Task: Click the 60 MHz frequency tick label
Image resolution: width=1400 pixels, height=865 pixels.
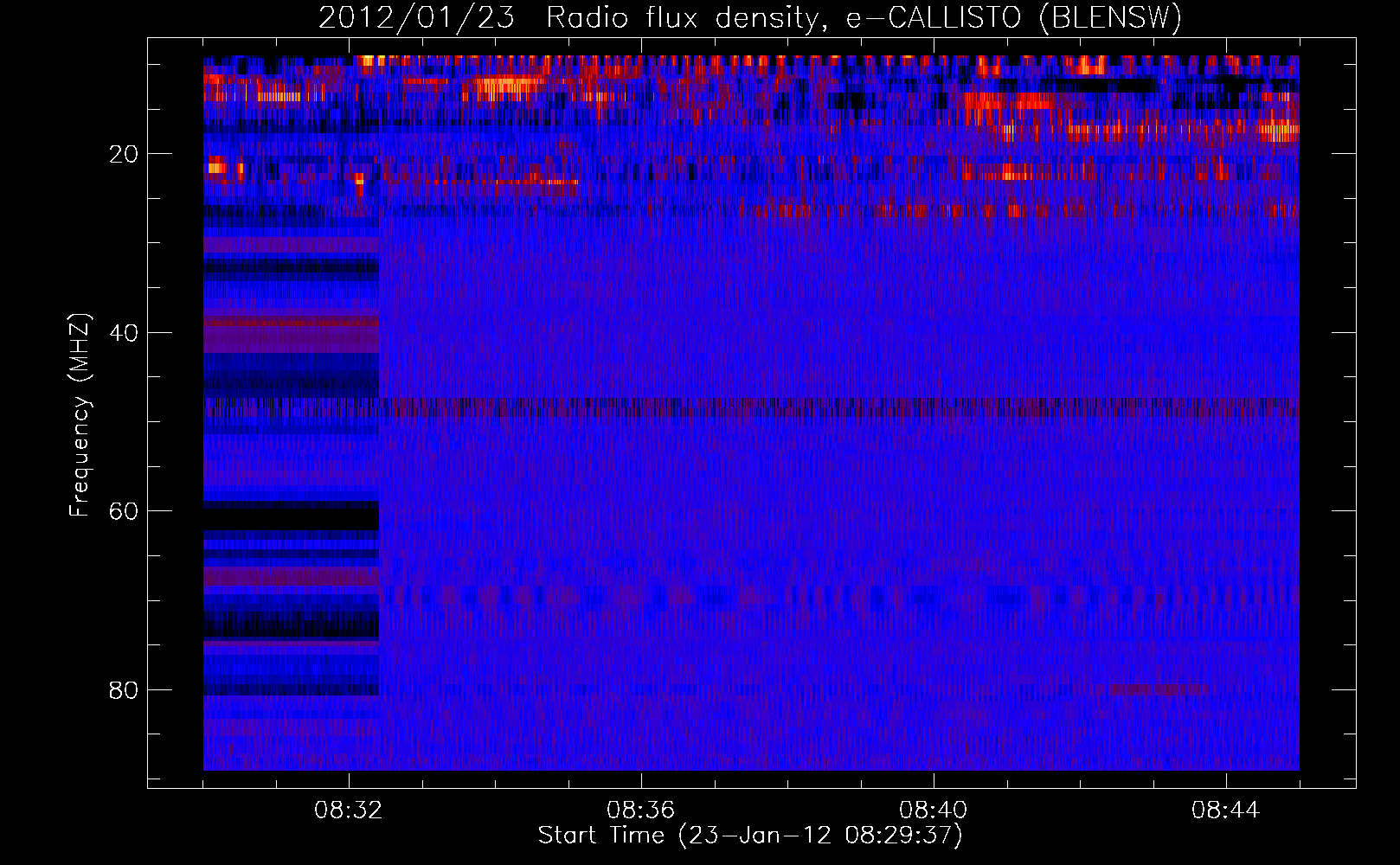Action: [x=124, y=511]
